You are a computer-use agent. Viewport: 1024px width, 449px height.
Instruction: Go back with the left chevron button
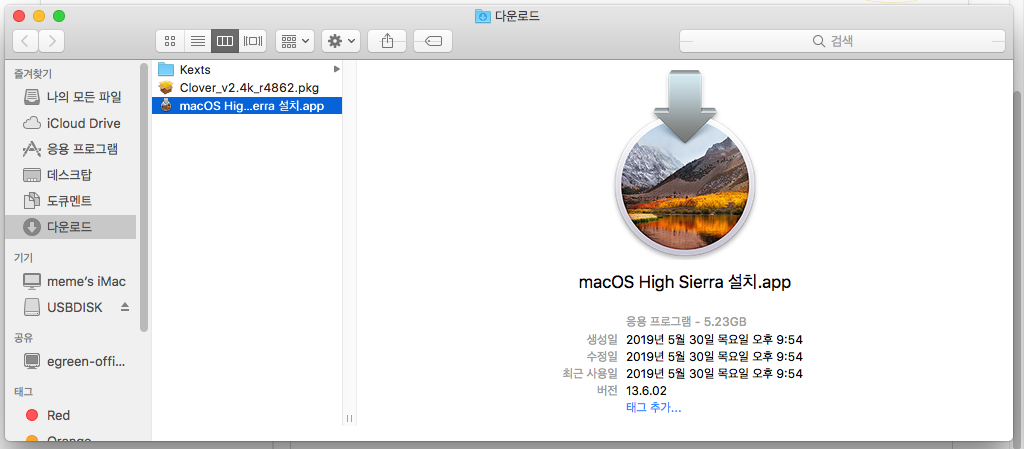(x=25, y=41)
